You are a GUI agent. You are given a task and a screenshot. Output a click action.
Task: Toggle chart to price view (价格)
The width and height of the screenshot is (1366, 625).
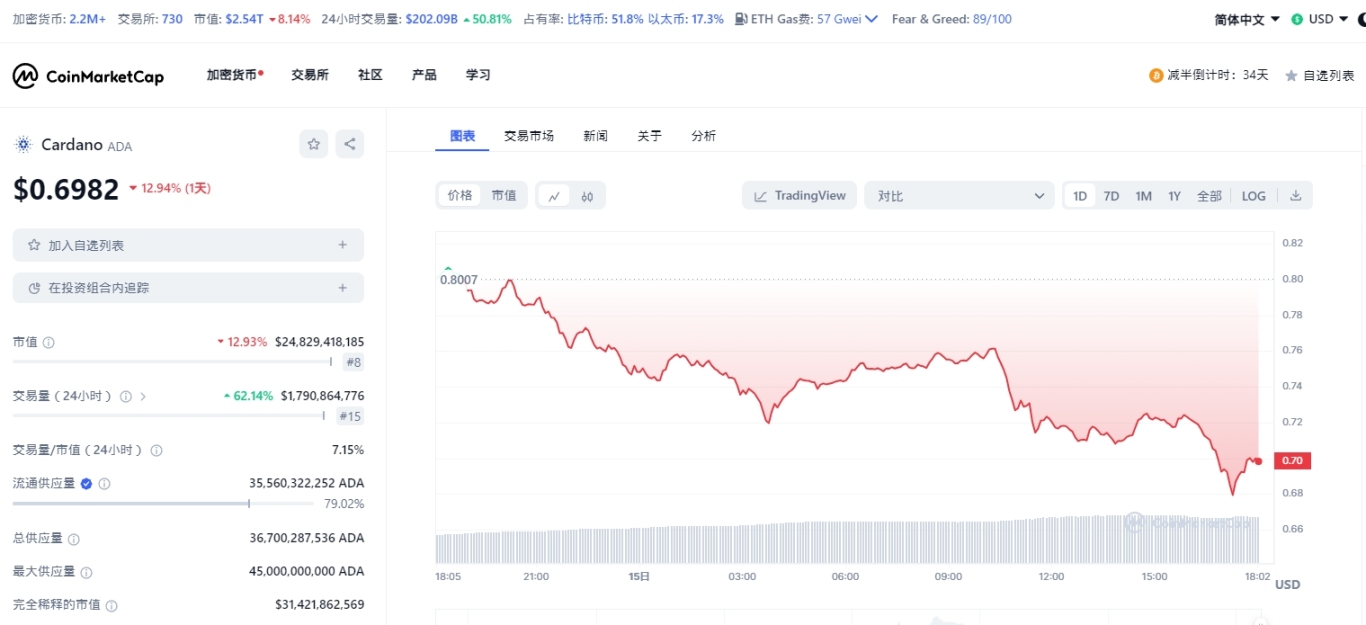click(460, 196)
